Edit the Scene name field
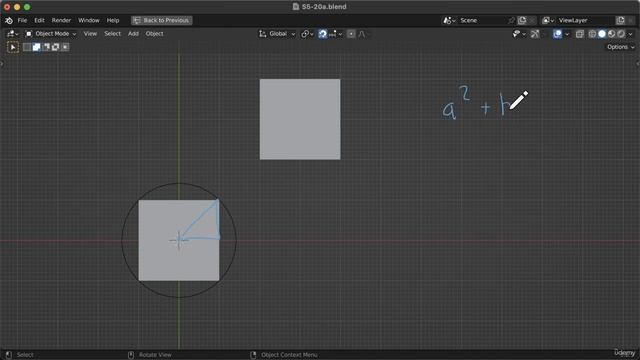This screenshot has width=640, height=360. pos(482,20)
